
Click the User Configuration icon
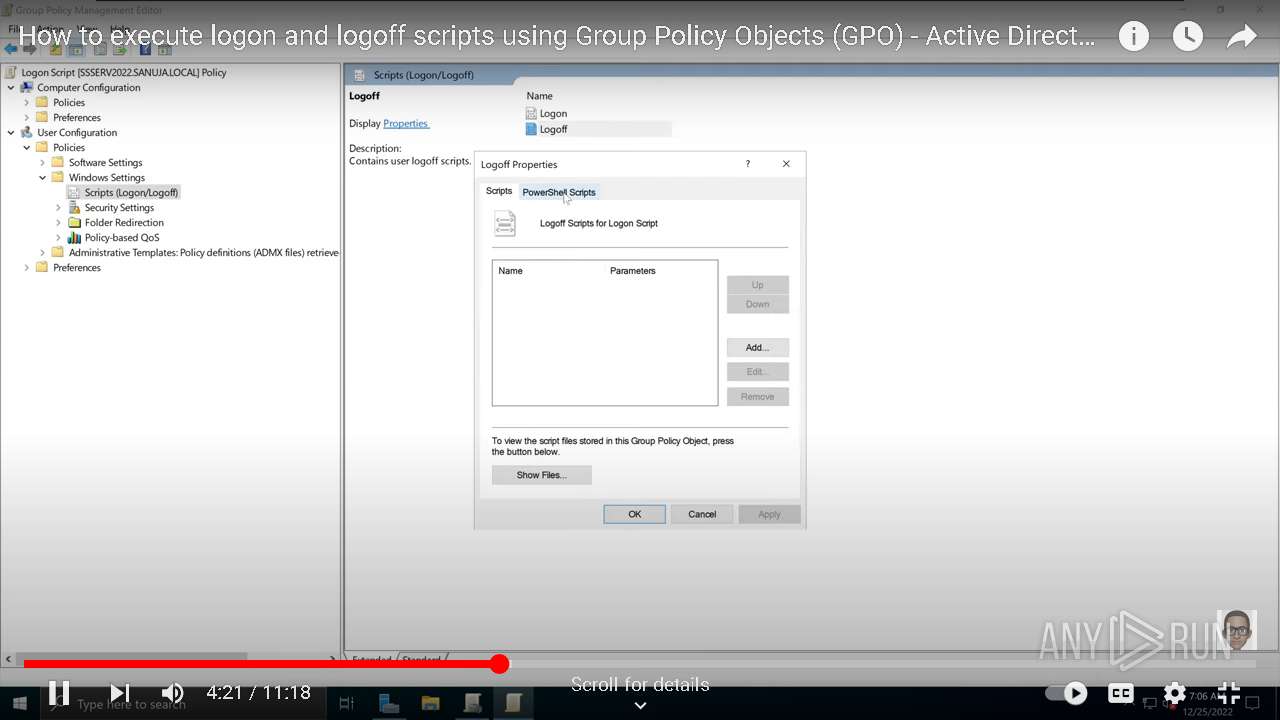coord(27,132)
